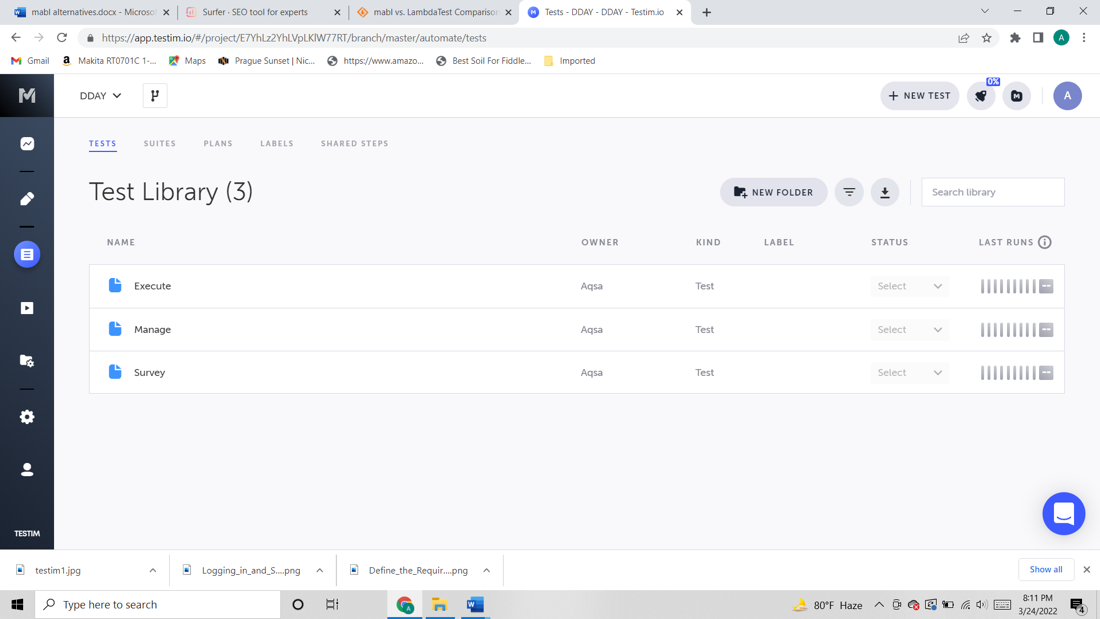1100x619 pixels.
Task: Click the file icon of Survey test
Action: tap(115, 371)
